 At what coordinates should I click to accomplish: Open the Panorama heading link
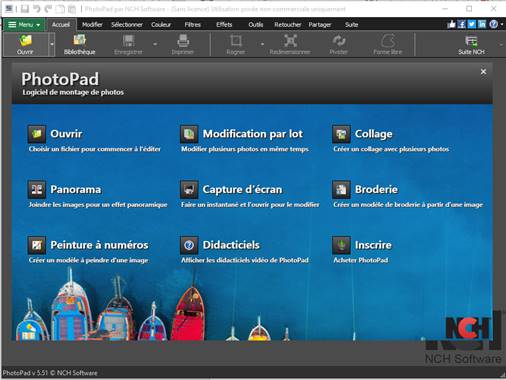[x=76, y=190]
